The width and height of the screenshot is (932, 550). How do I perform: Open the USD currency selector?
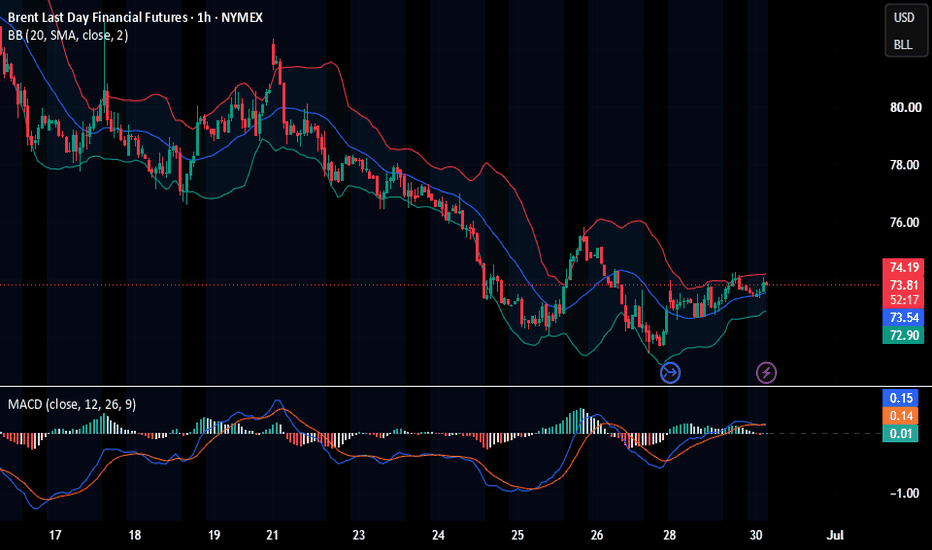pyautogui.click(x=904, y=18)
